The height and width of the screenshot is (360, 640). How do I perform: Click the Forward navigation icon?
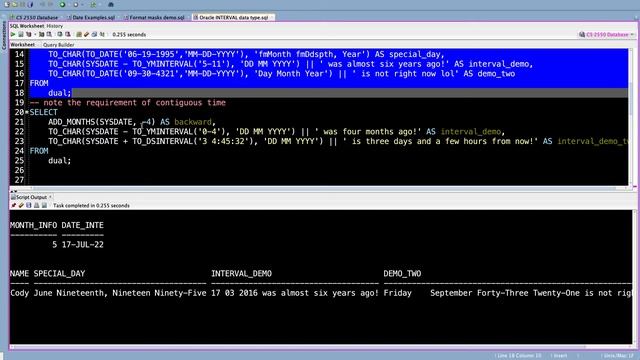[x=76, y=4]
